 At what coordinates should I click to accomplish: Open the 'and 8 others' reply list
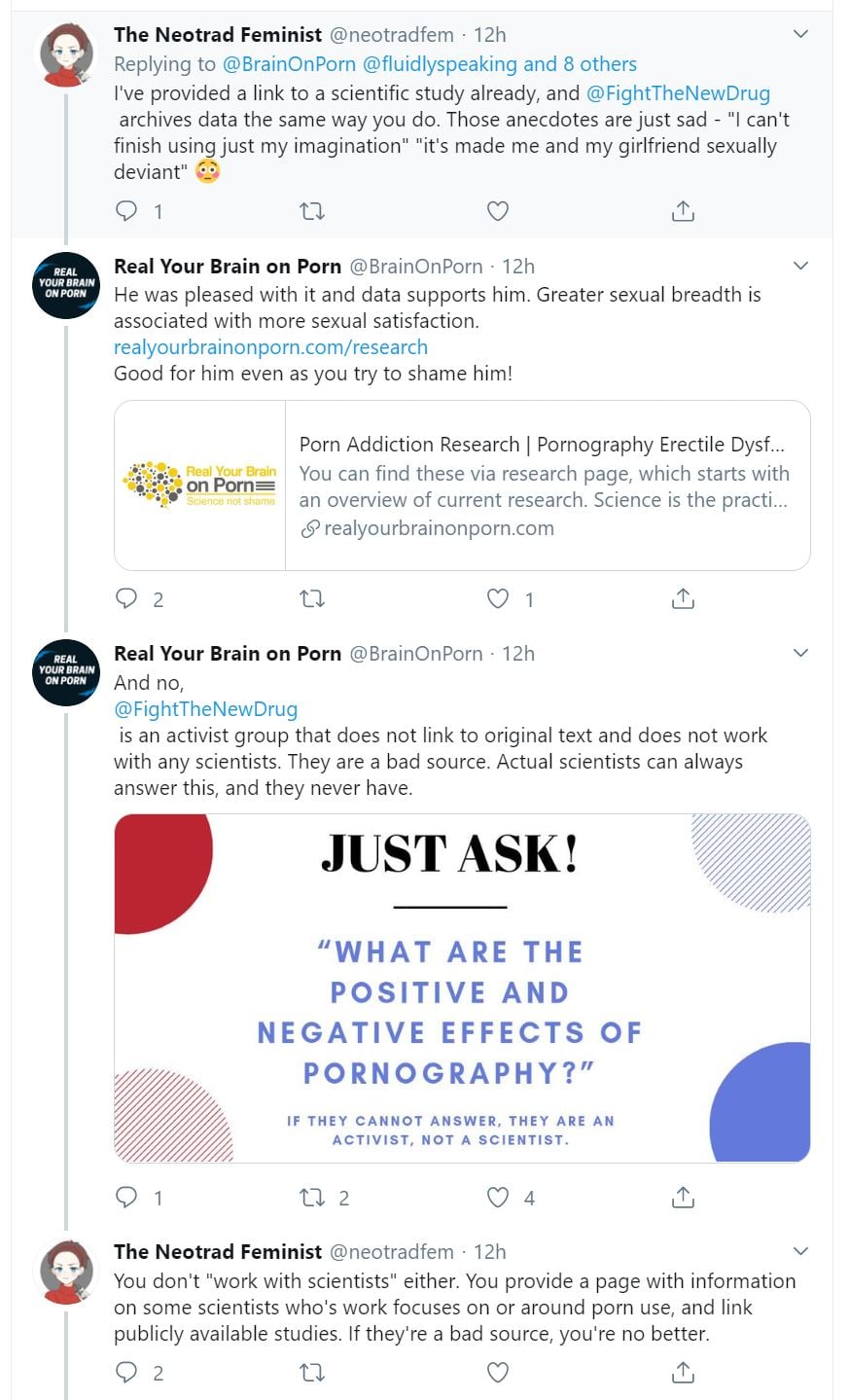point(580,64)
